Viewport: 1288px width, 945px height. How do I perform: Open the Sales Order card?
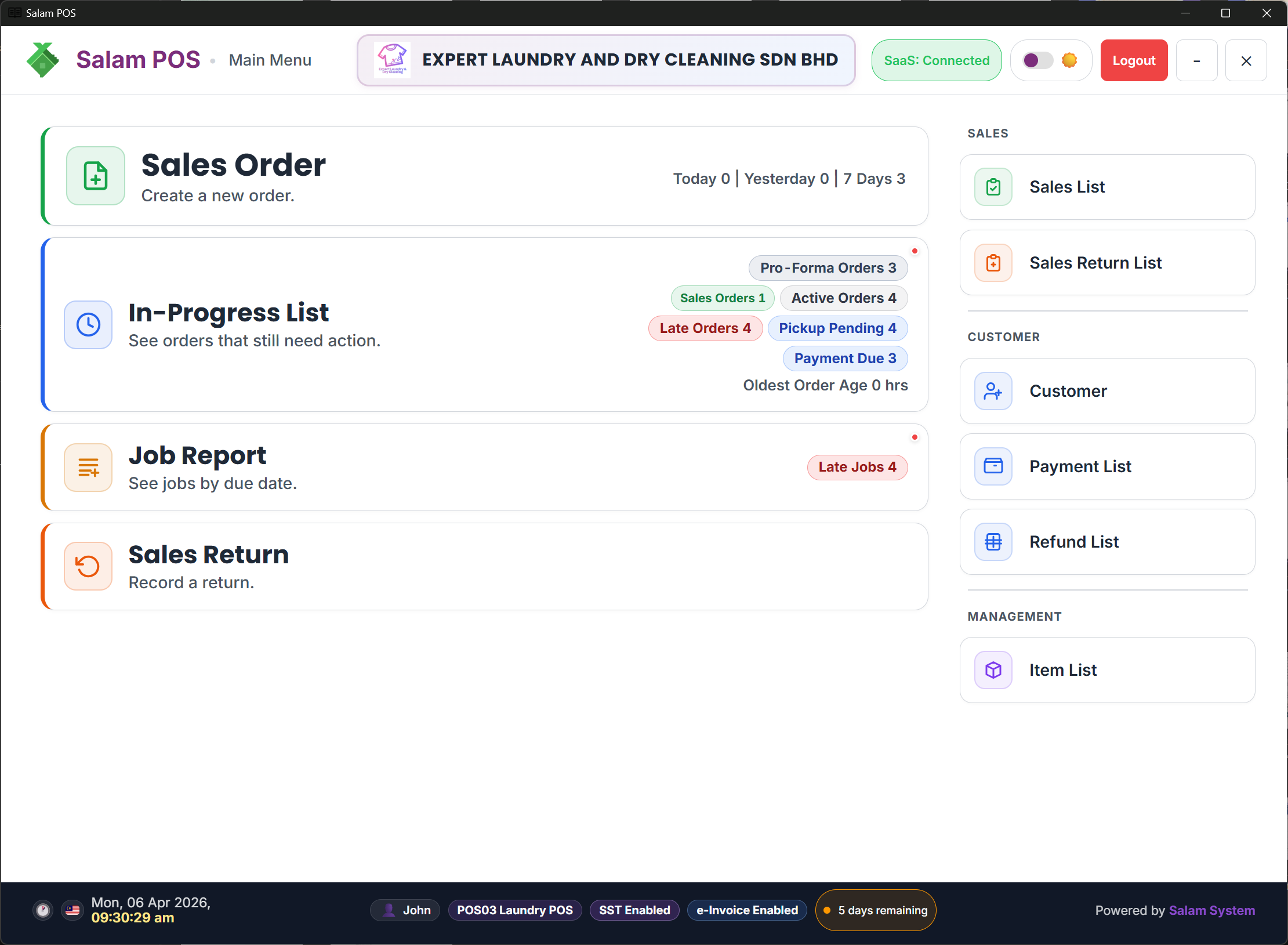pyautogui.click(x=484, y=176)
